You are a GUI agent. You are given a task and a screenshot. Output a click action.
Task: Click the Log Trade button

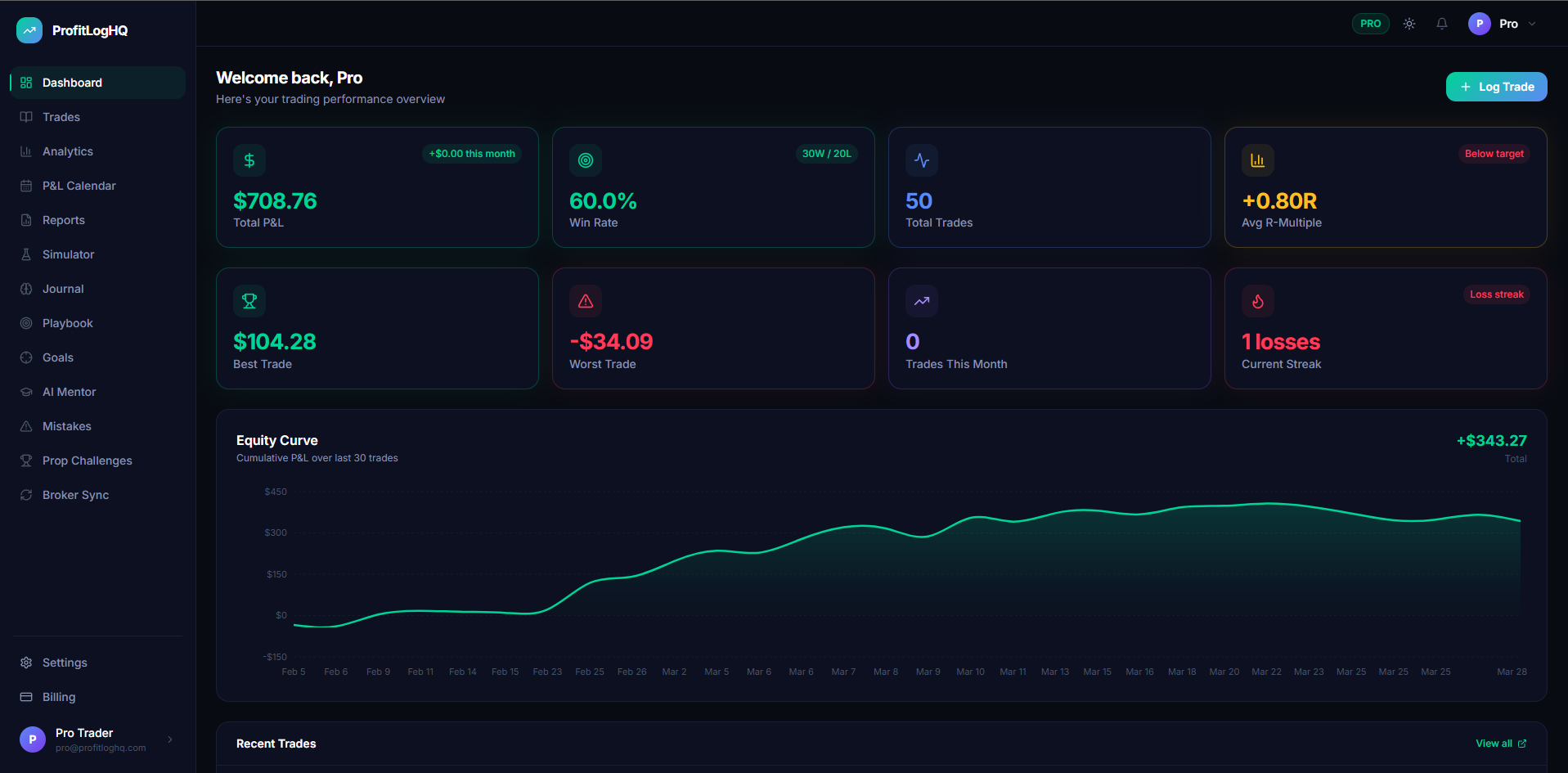[1495, 86]
